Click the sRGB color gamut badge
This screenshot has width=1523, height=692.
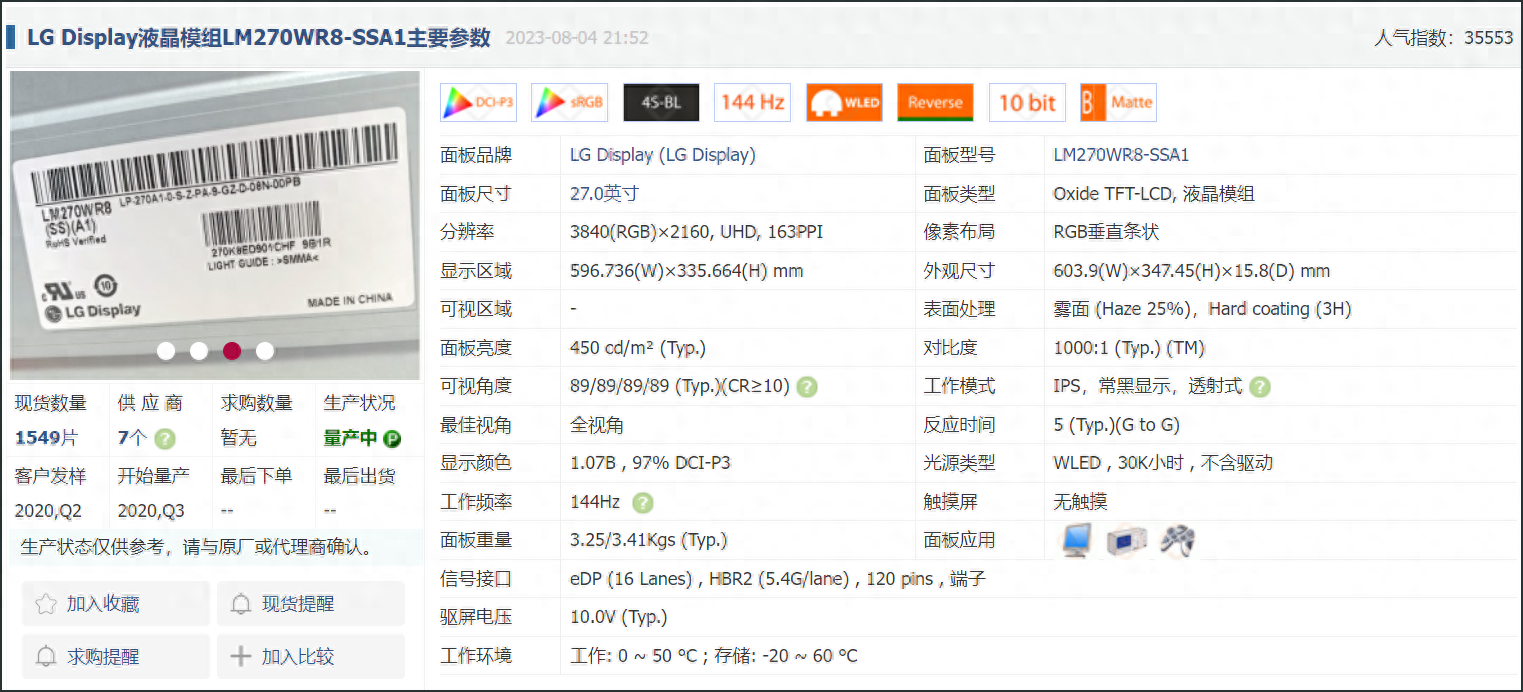[x=569, y=102]
